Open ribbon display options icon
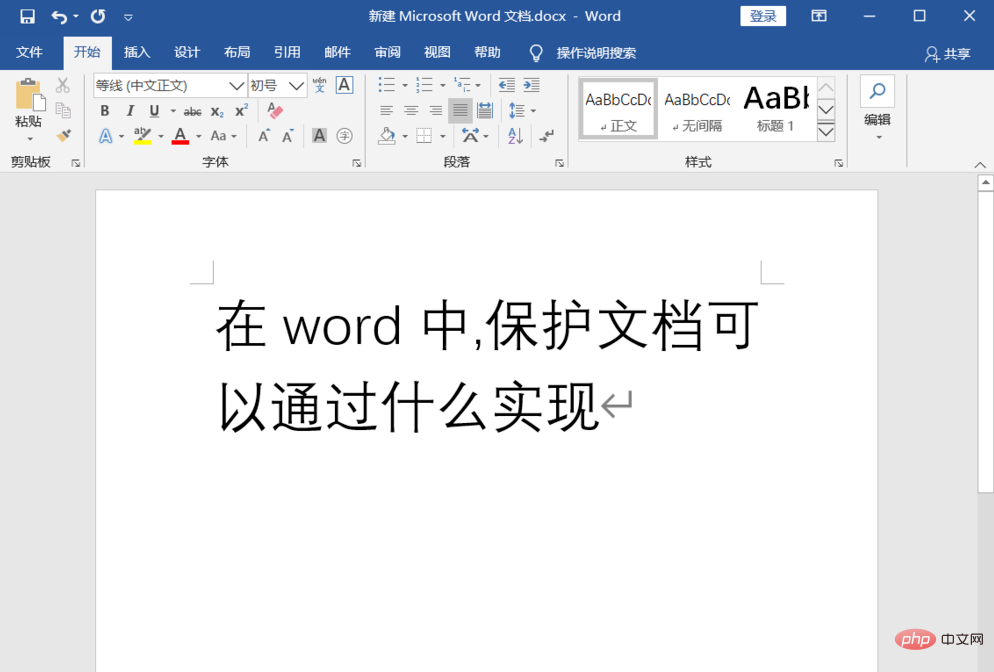The width and height of the screenshot is (994, 672). (x=819, y=16)
